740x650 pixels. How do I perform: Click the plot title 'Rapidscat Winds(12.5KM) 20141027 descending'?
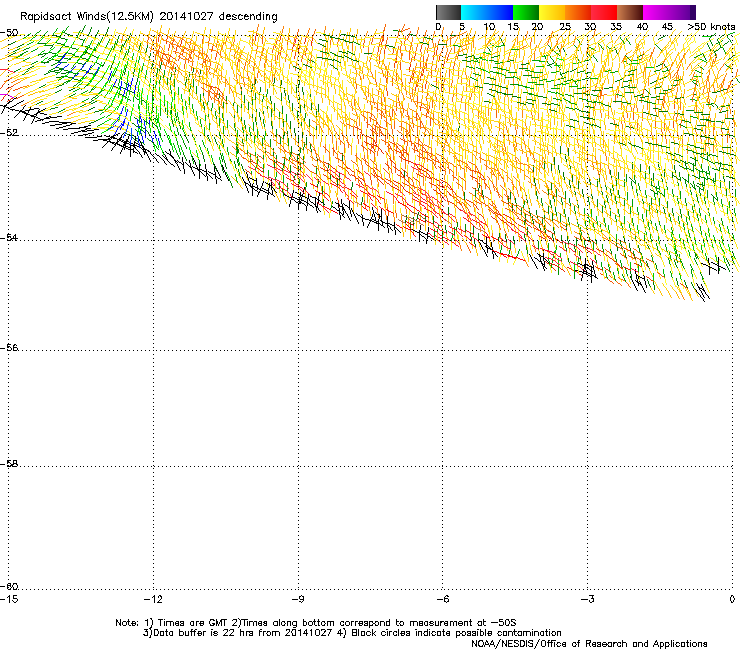click(x=149, y=16)
